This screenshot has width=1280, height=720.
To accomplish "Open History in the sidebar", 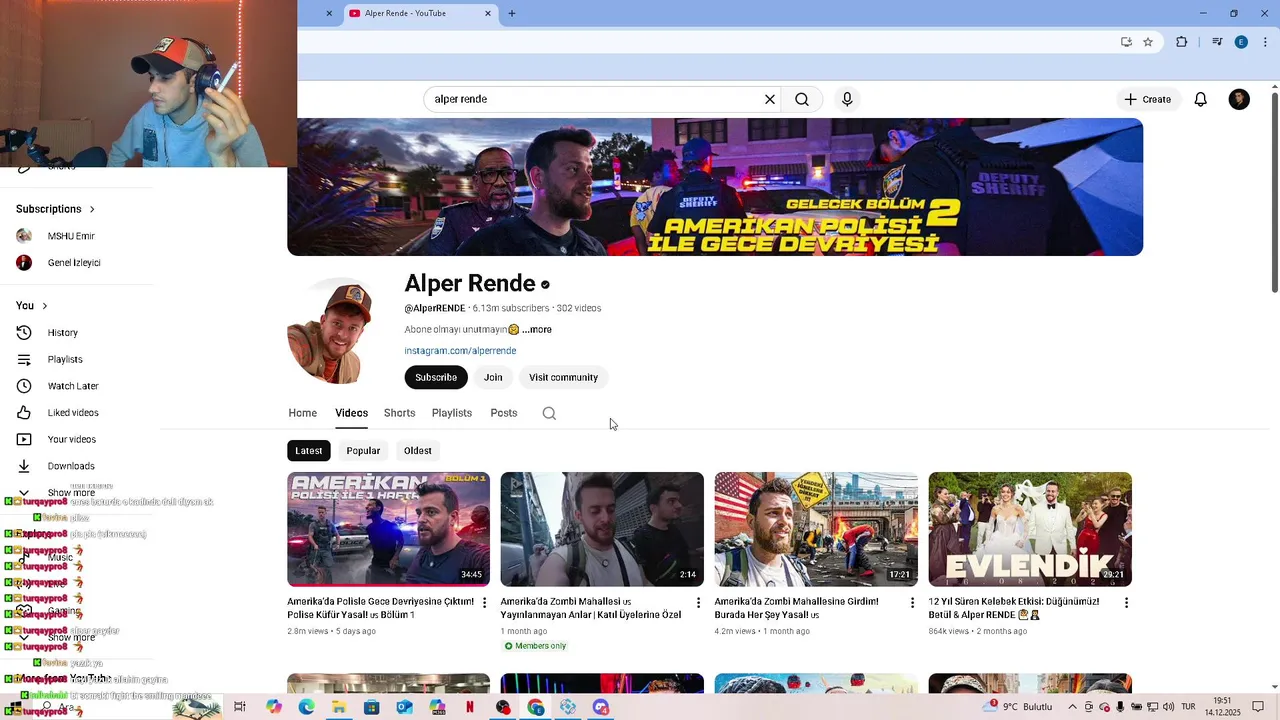I will tap(62, 333).
